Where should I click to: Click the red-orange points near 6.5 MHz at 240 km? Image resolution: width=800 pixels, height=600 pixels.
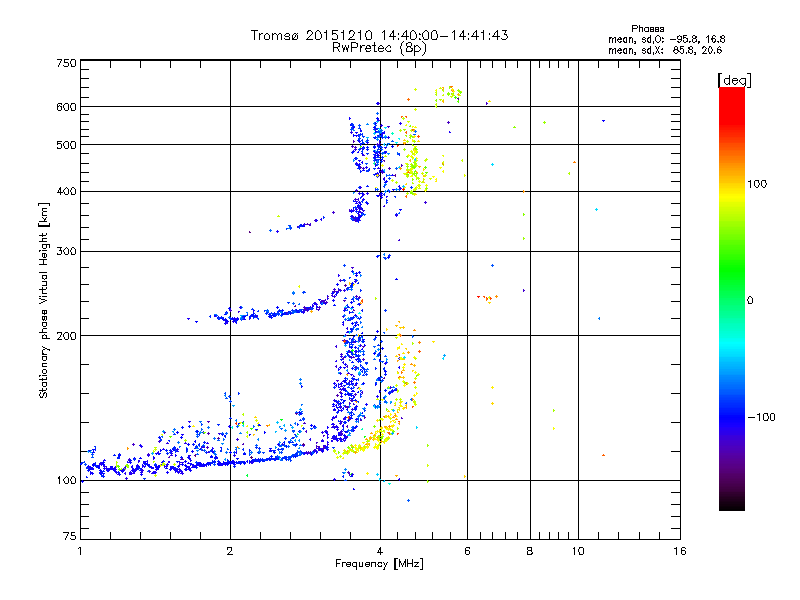pos(488,298)
